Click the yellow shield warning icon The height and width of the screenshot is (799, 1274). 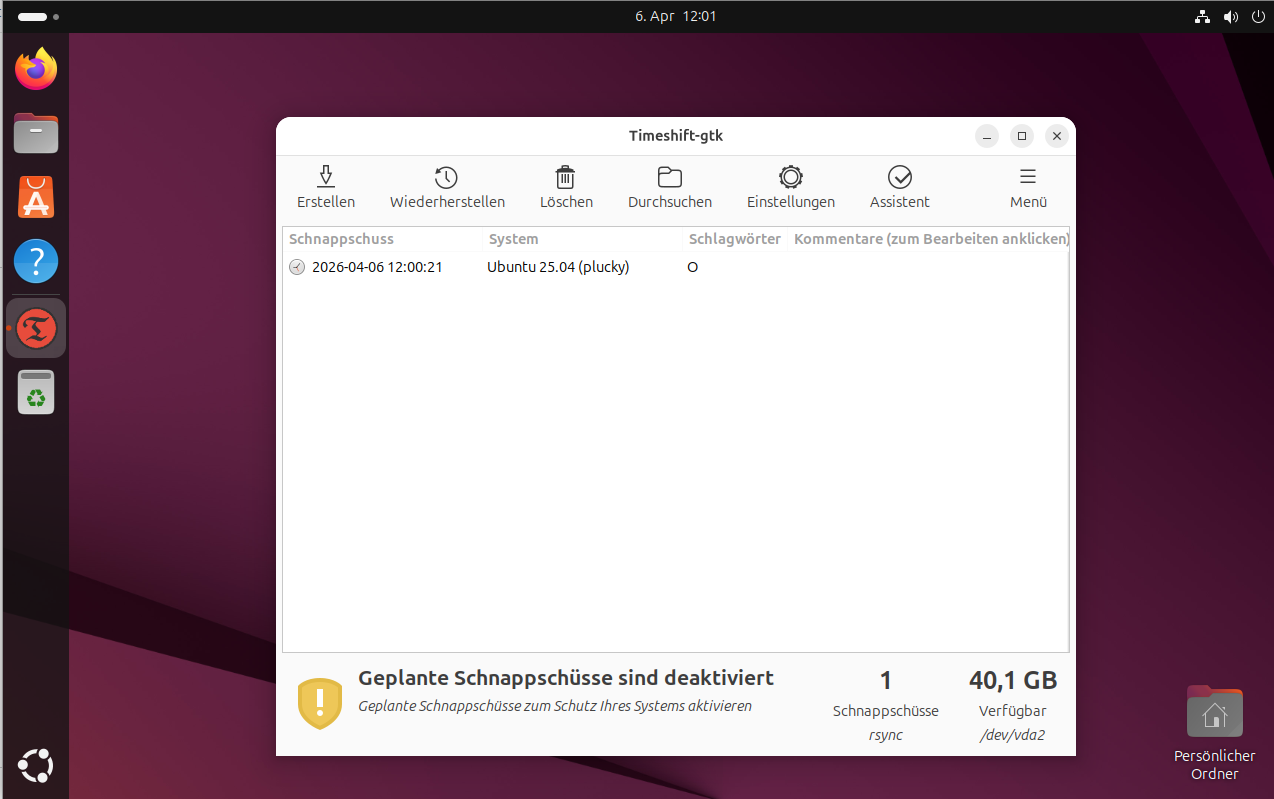[320, 703]
